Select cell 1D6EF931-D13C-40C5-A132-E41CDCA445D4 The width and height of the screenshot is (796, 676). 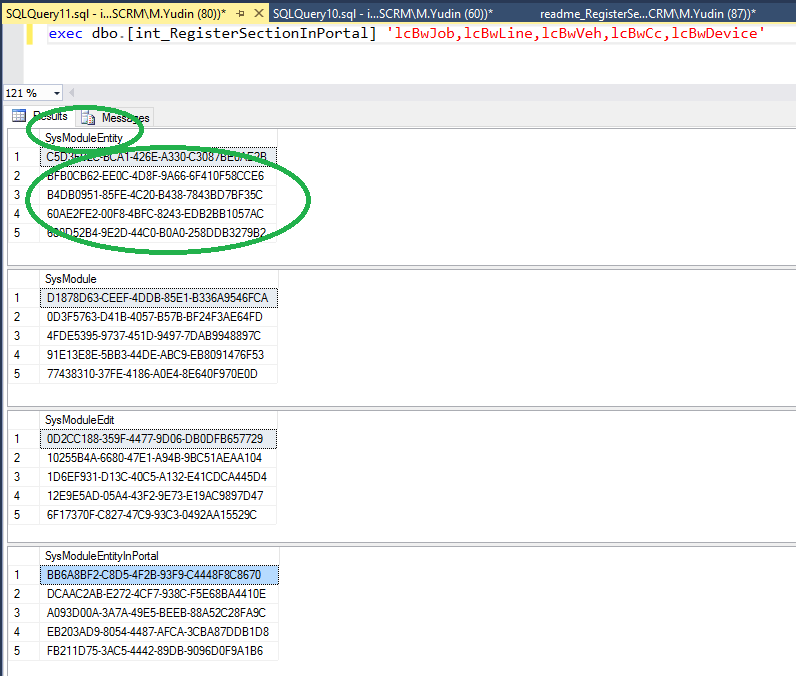(x=158, y=477)
